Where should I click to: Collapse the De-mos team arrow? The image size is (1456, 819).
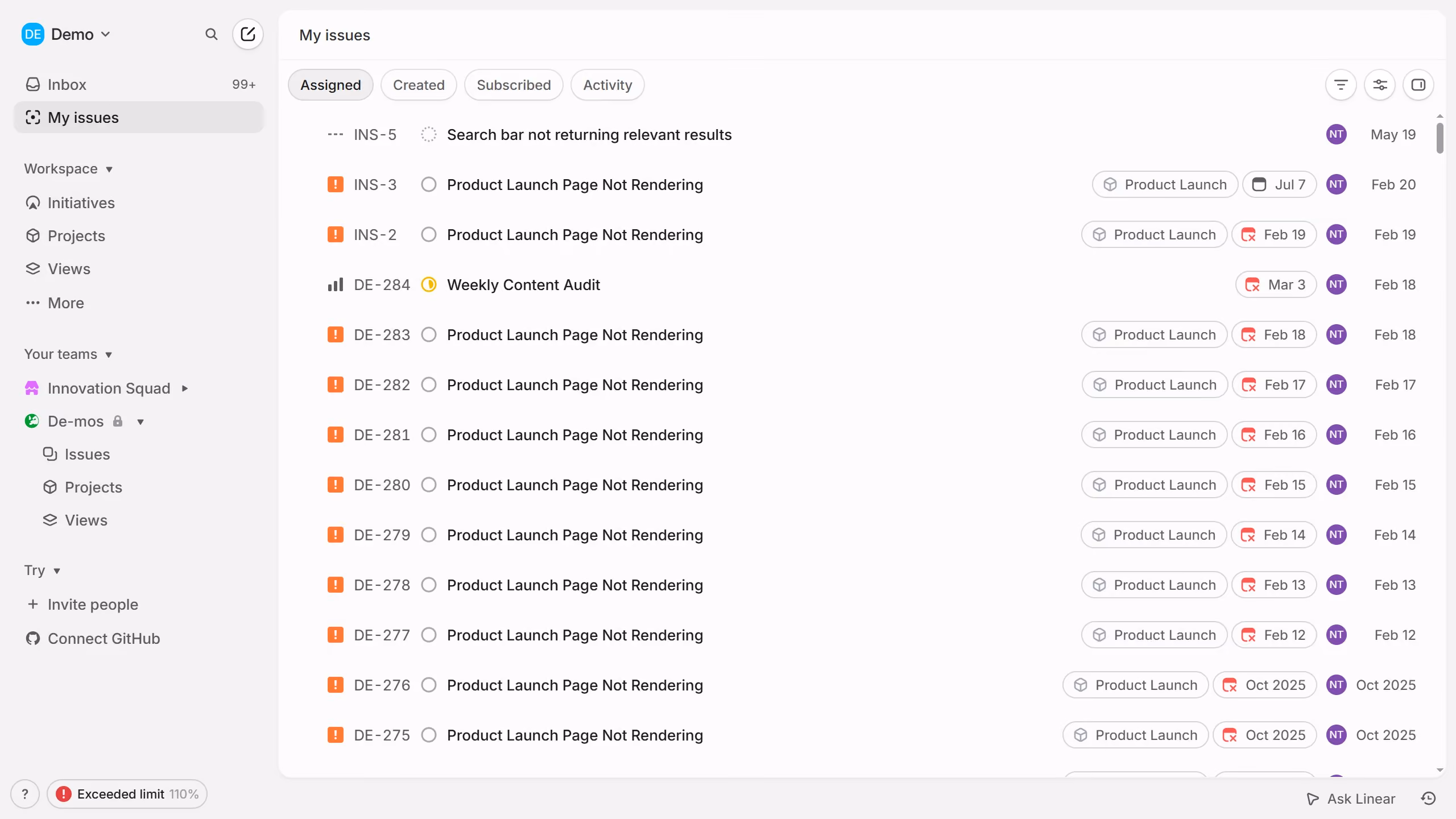140,421
